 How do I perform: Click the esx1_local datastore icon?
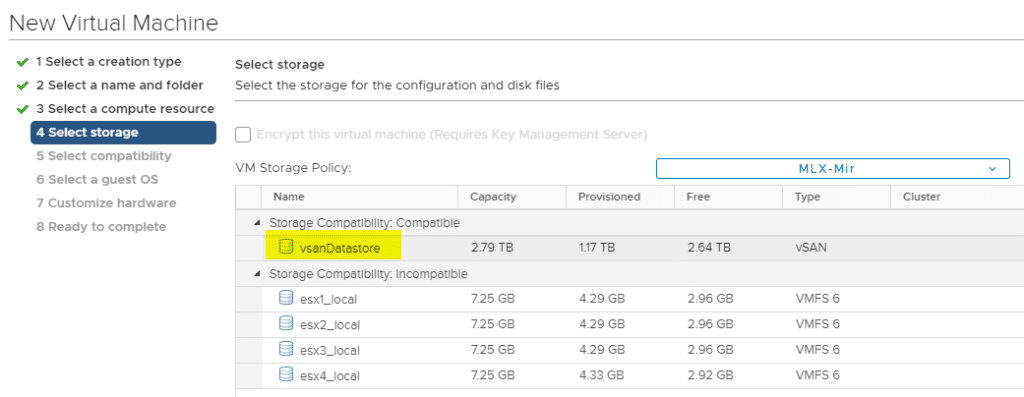[x=285, y=298]
